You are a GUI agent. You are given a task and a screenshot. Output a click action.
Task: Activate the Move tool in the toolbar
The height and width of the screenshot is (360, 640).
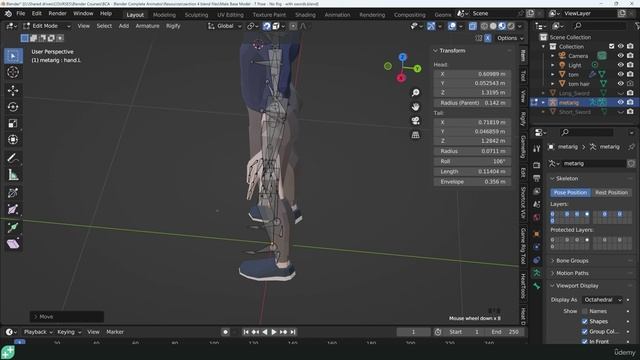13,91
